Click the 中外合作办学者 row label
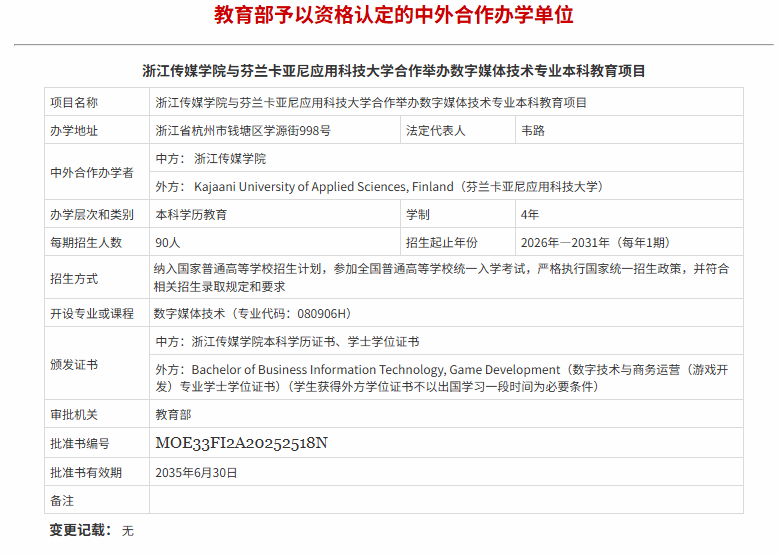 tap(92, 172)
